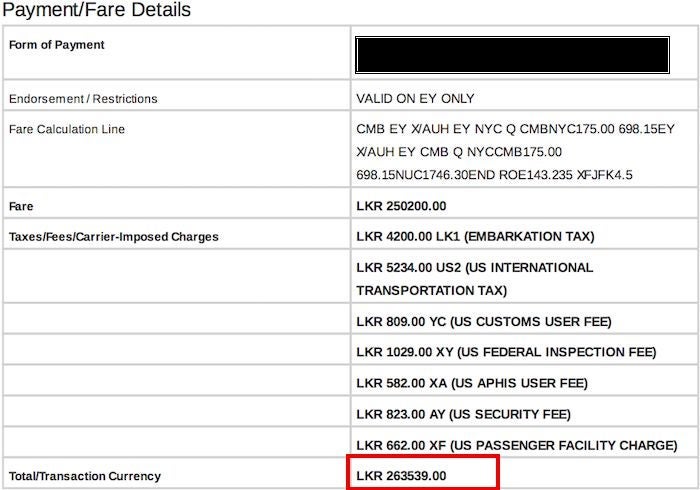Select total amount 'LKR 263539.00'

(401, 476)
